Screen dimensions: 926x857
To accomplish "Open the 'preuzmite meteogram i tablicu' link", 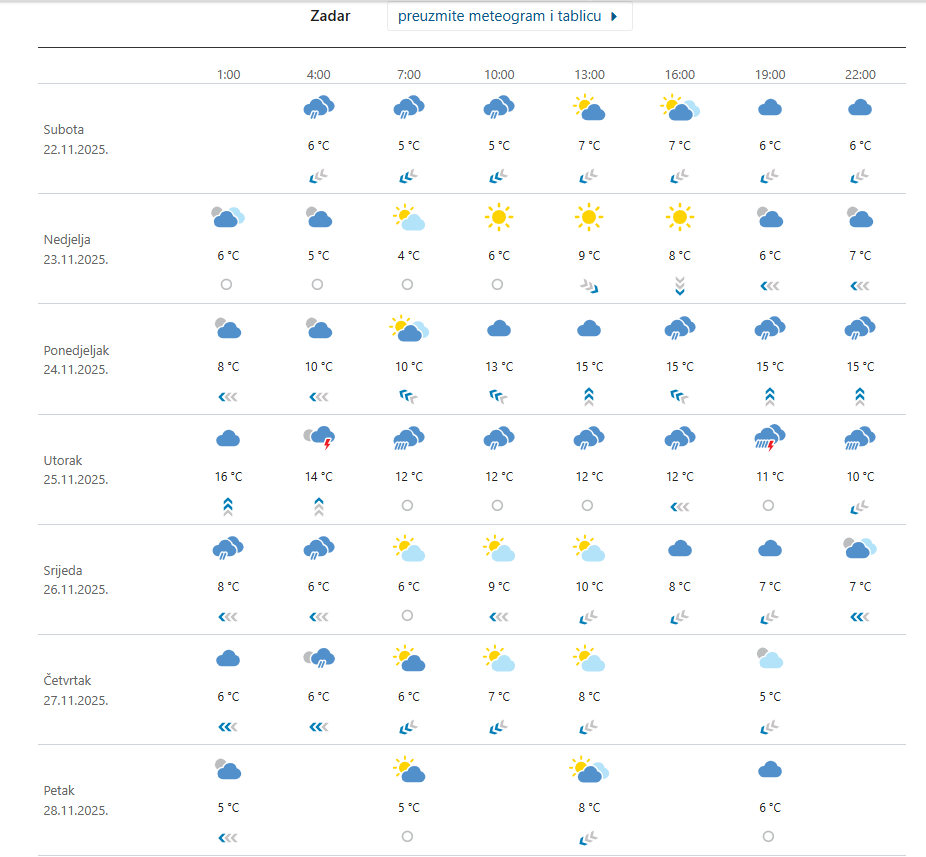I will pyautogui.click(x=499, y=16).
